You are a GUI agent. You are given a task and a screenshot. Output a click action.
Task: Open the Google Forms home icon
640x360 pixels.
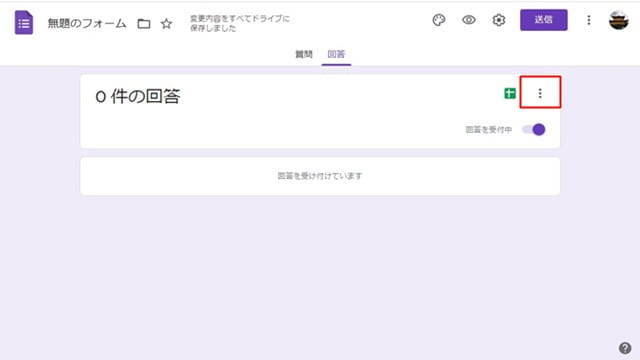24,23
